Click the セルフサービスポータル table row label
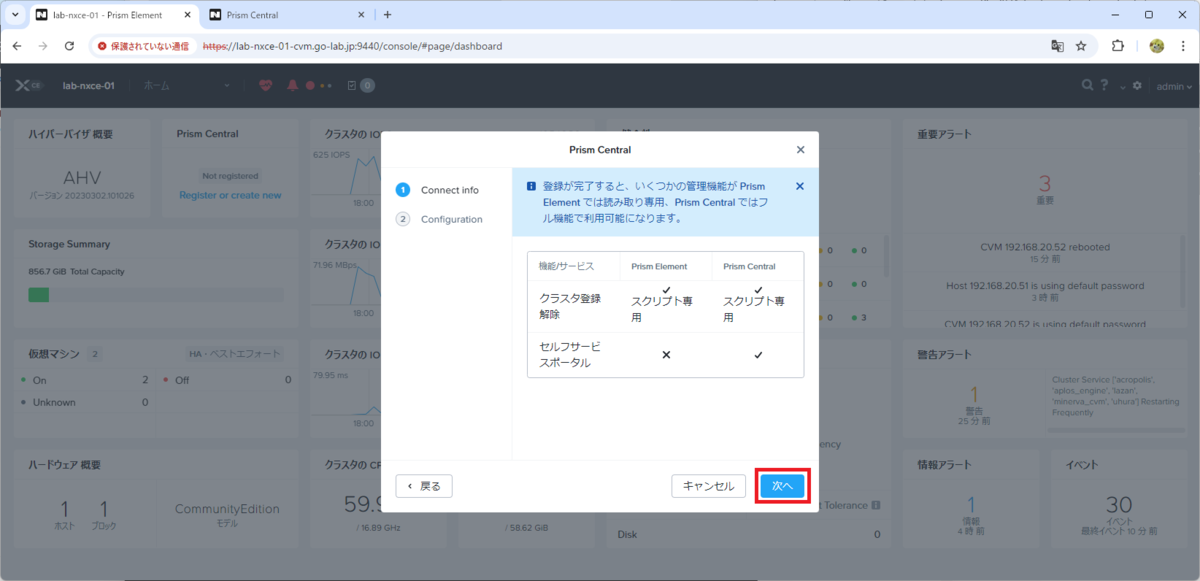This screenshot has height=581, width=1200. click(569, 354)
